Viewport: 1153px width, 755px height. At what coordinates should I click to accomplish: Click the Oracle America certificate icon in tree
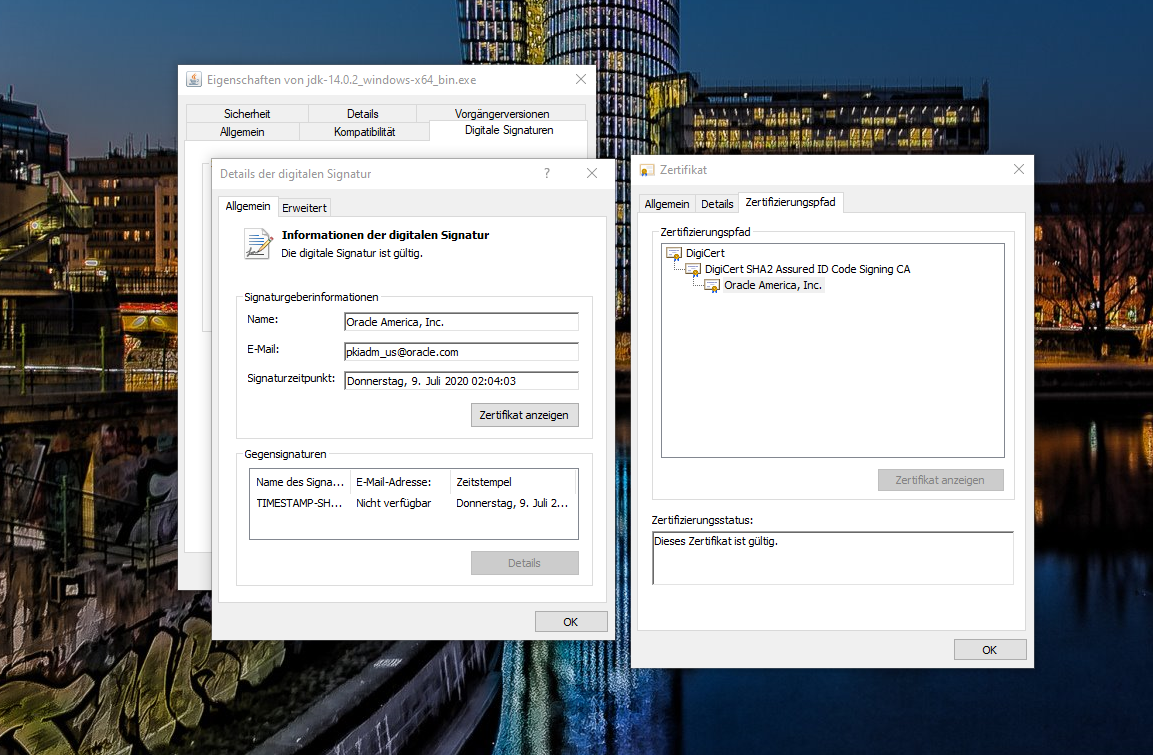coord(712,286)
